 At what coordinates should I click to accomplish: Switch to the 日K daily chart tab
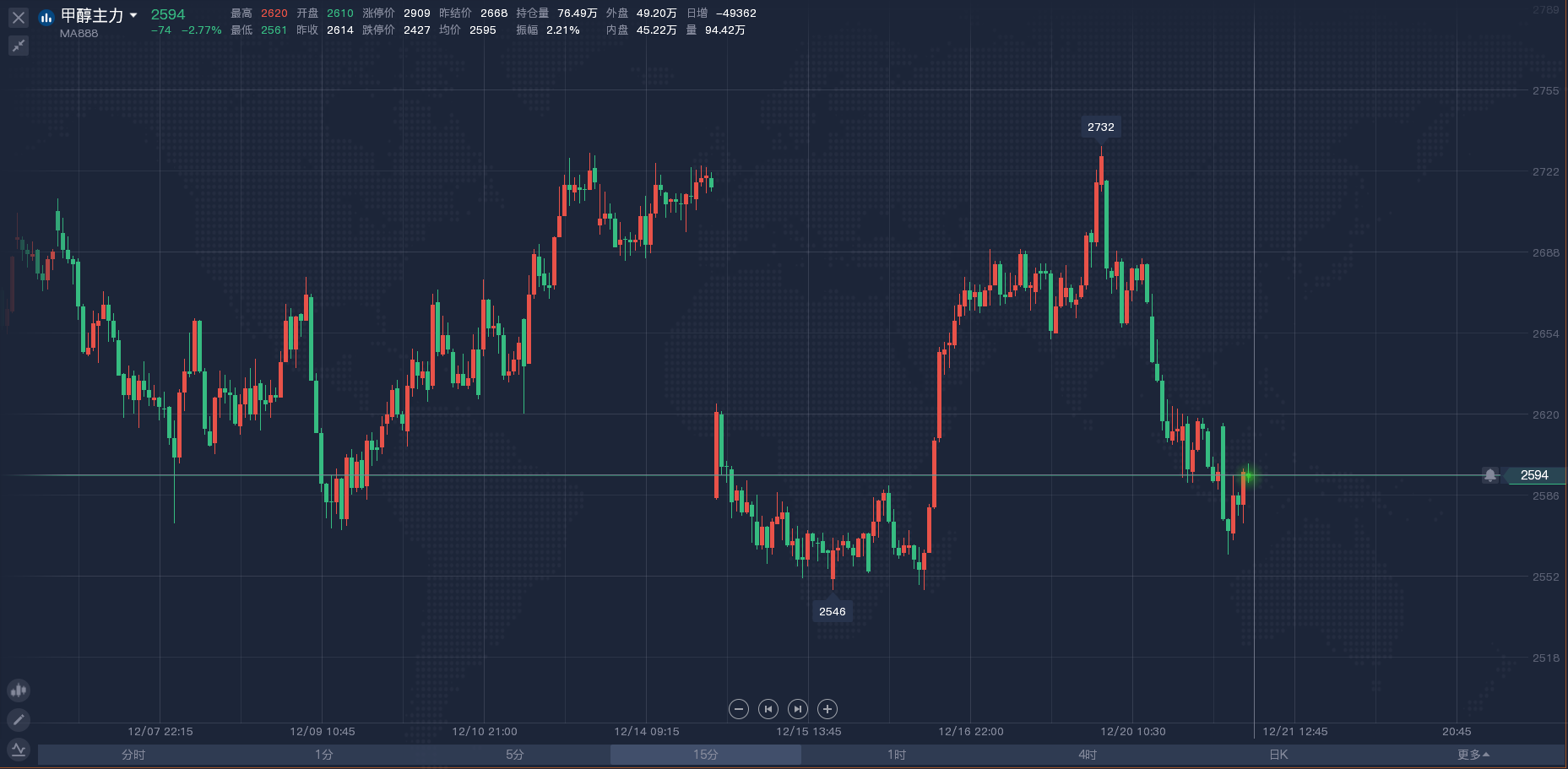coord(1278,755)
